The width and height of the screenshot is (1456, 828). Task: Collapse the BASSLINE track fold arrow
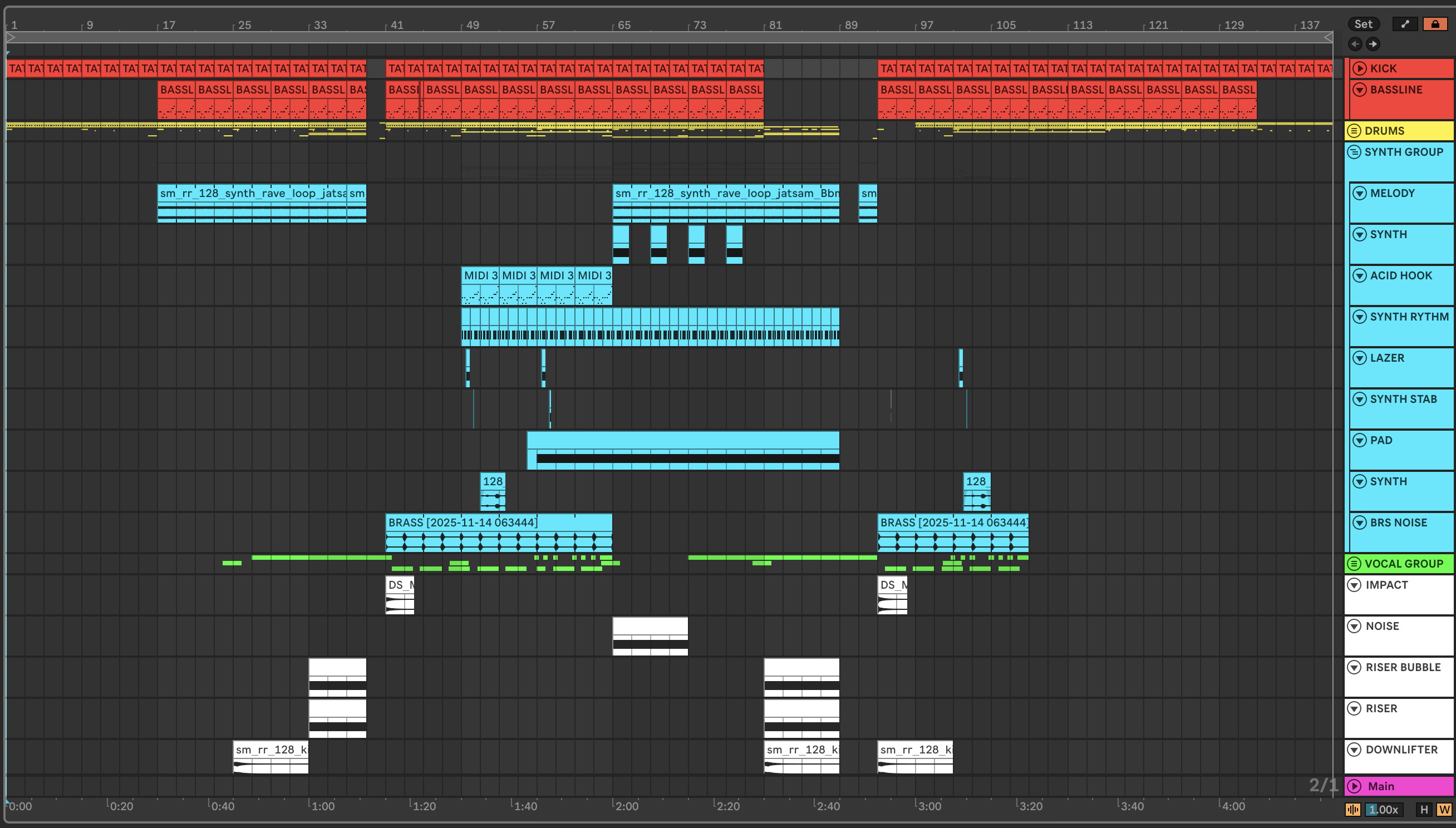coord(1359,89)
